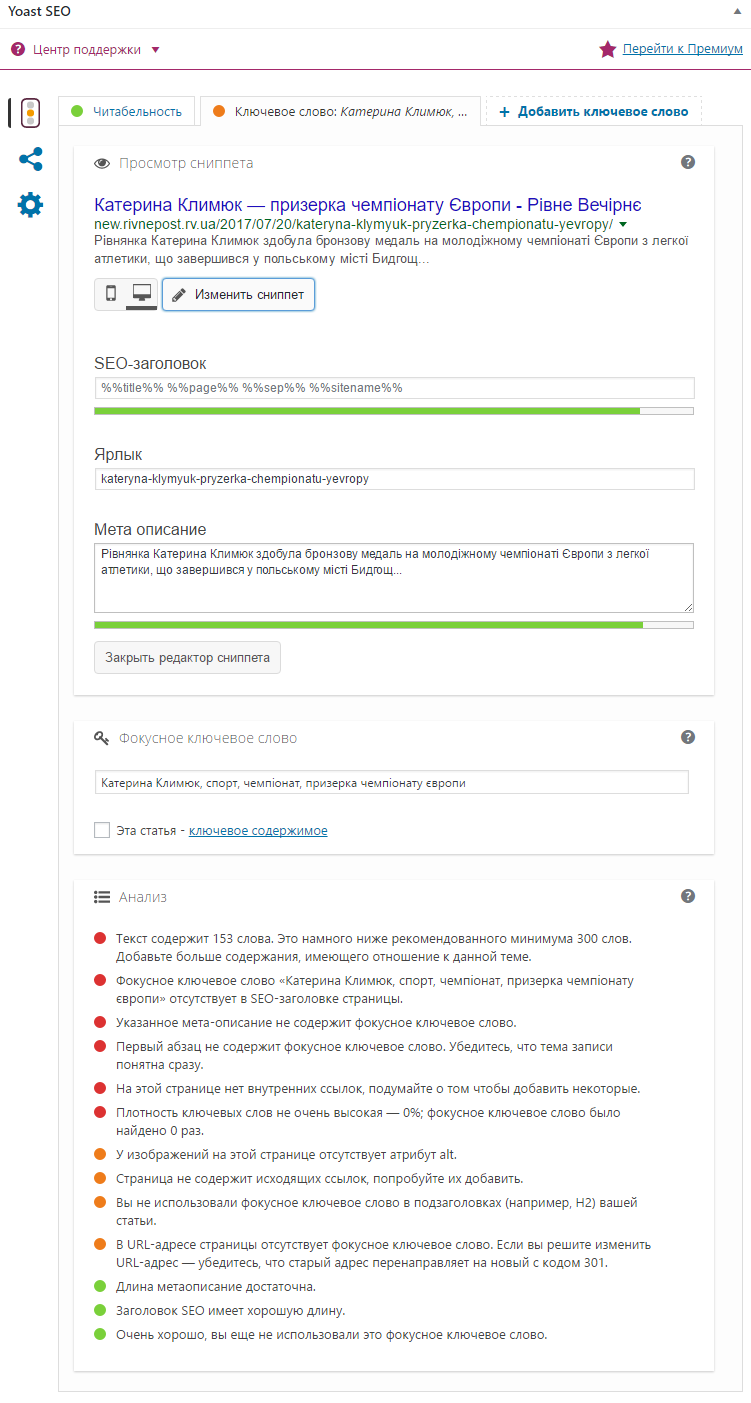The image size is (751, 1403).
Task: Click green arrow next to snippet URL
Action: tap(623, 224)
